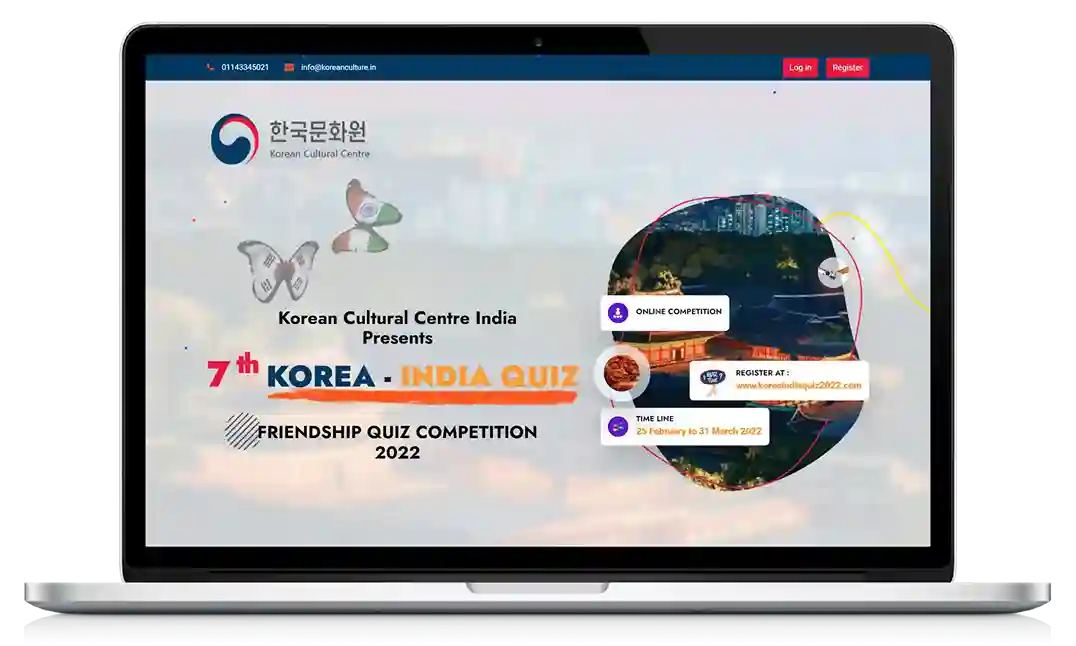Screen dimensions: 1076x646
Task: Click the 'TIME LINE' label
Action: 655,419
